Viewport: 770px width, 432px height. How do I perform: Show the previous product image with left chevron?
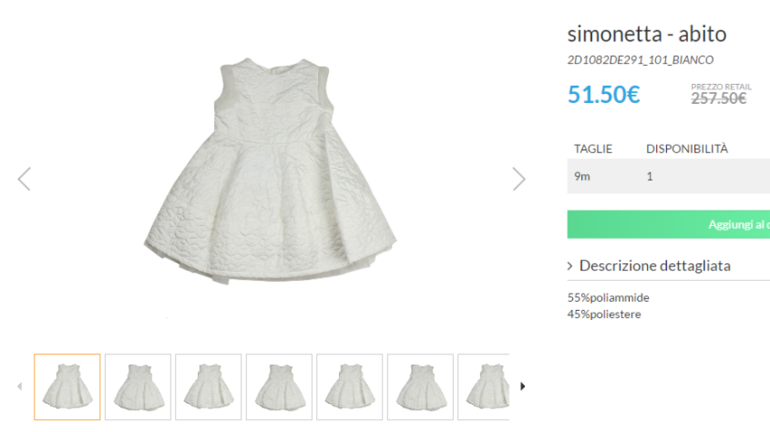point(24,179)
